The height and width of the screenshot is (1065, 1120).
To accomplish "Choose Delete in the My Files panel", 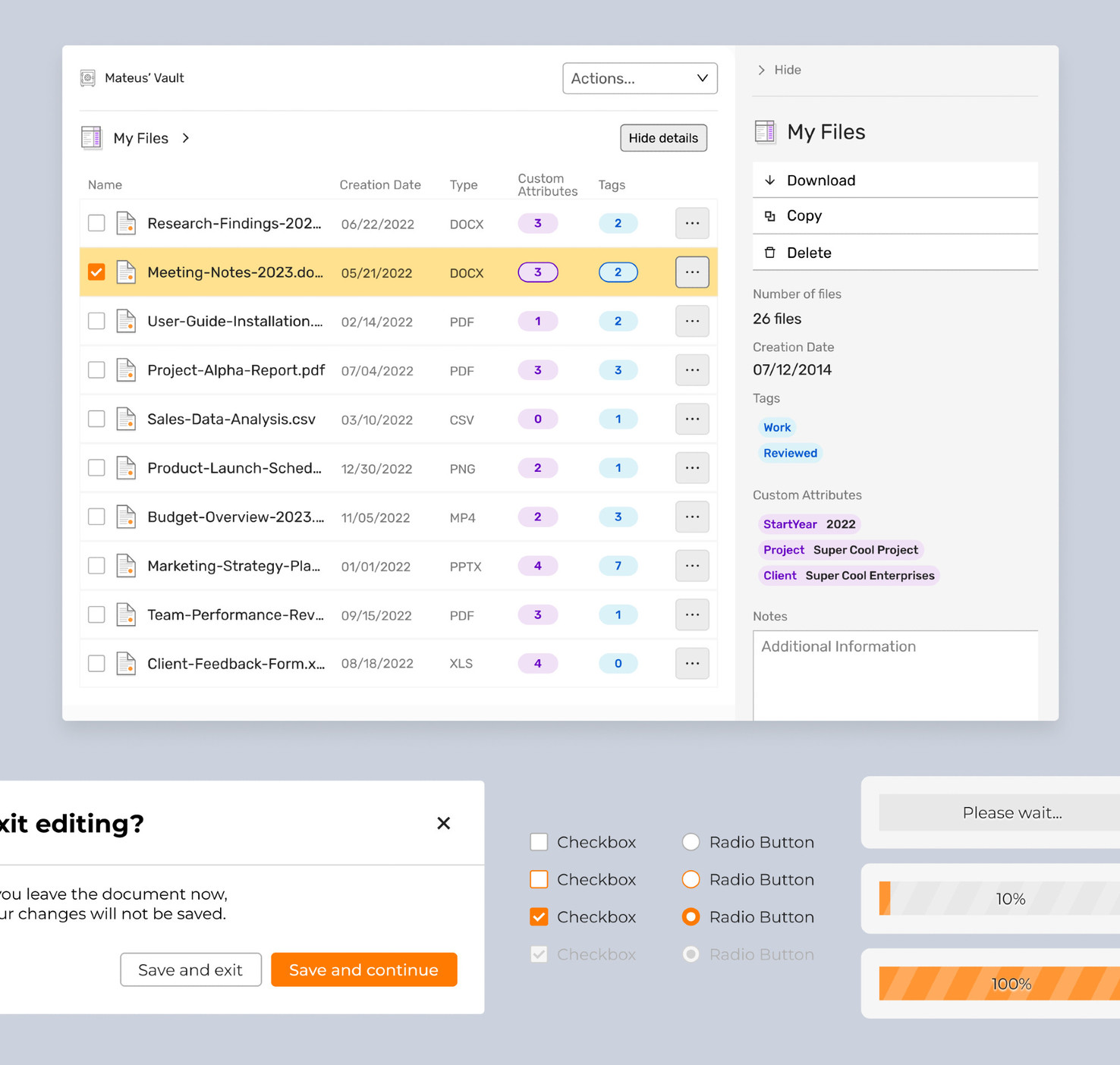I will (x=895, y=253).
